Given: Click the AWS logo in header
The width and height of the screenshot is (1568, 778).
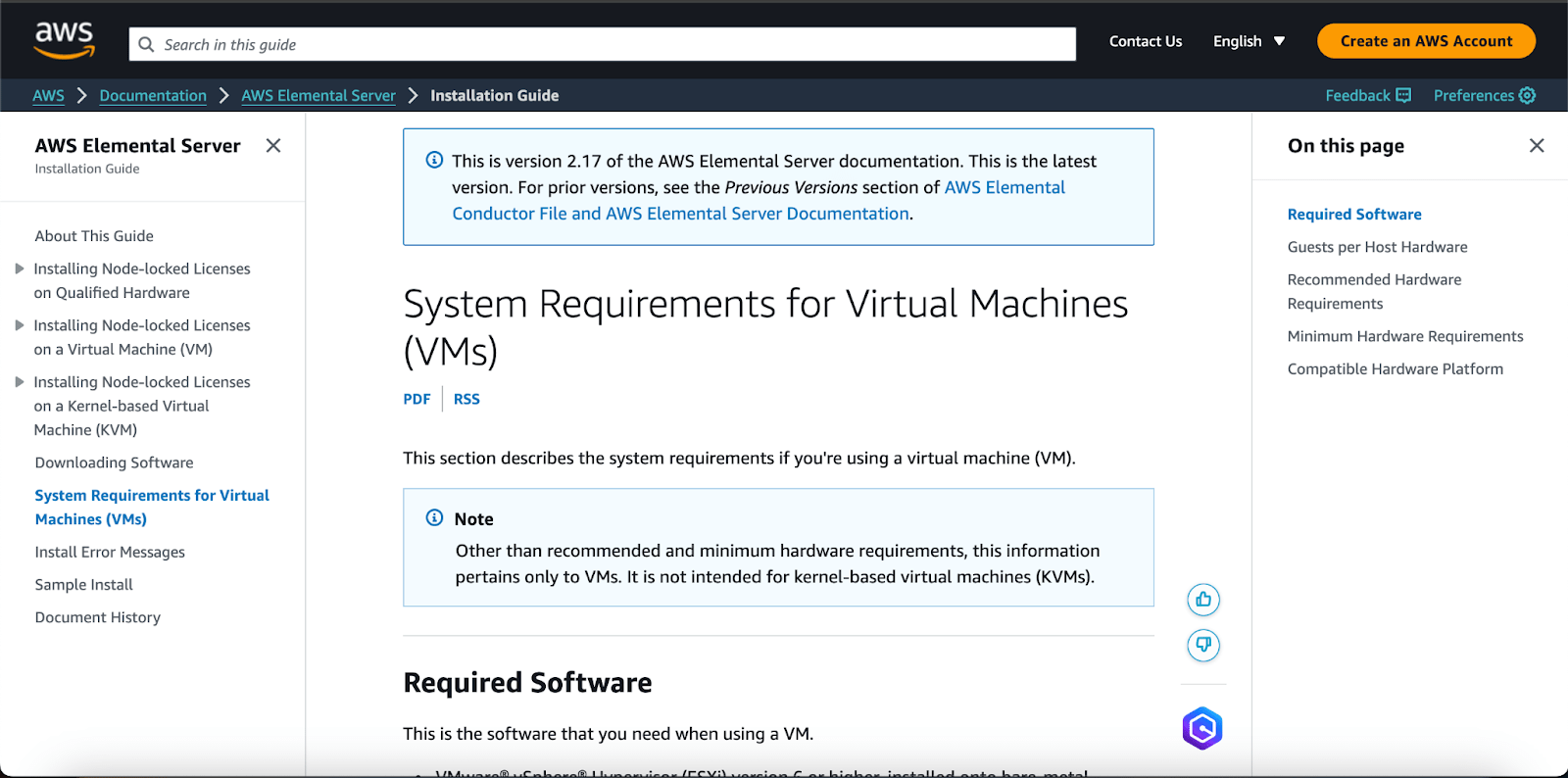Looking at the screenshot, I should click(x=65, y=40).
